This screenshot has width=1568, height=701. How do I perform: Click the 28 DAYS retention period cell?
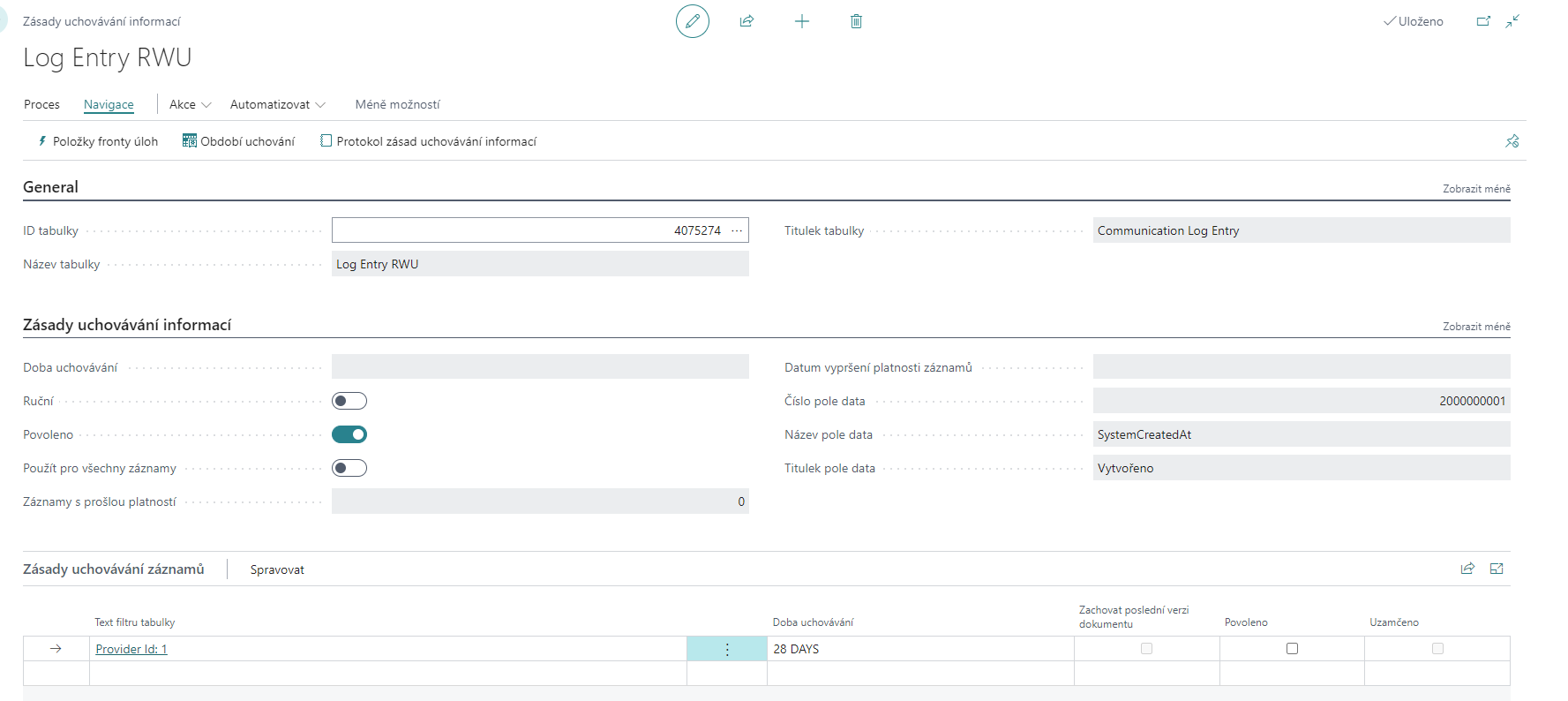click(918, 649)
